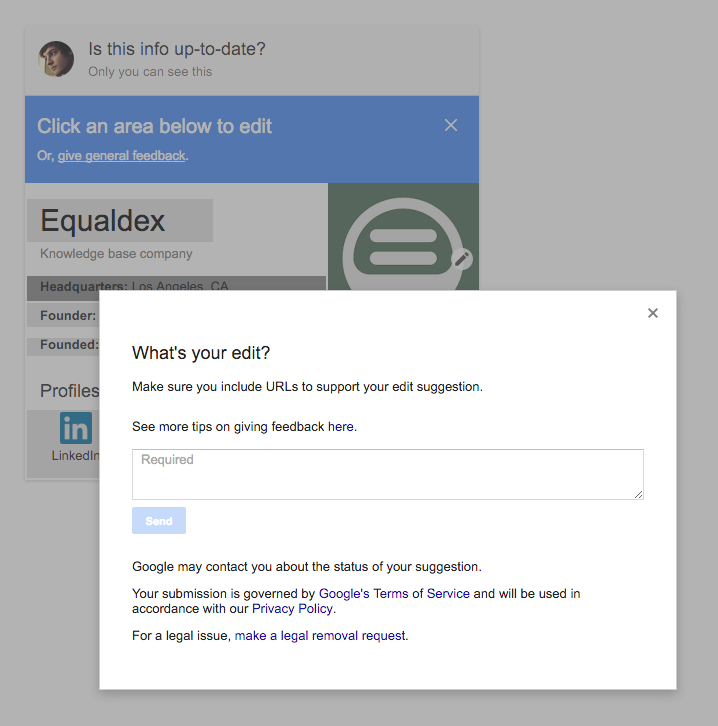The image size is (718, 726).
Task: Click the text area resize handle corner
Action: (638, 494)
